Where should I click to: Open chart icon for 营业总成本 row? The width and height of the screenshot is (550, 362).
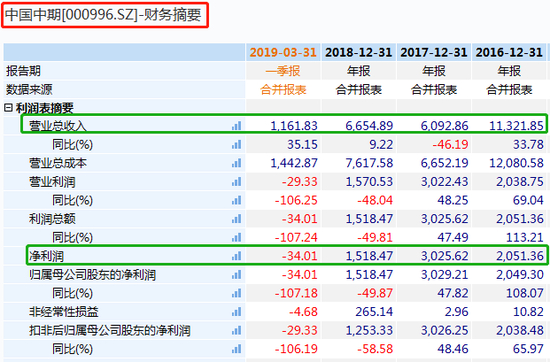pos(236,163)
